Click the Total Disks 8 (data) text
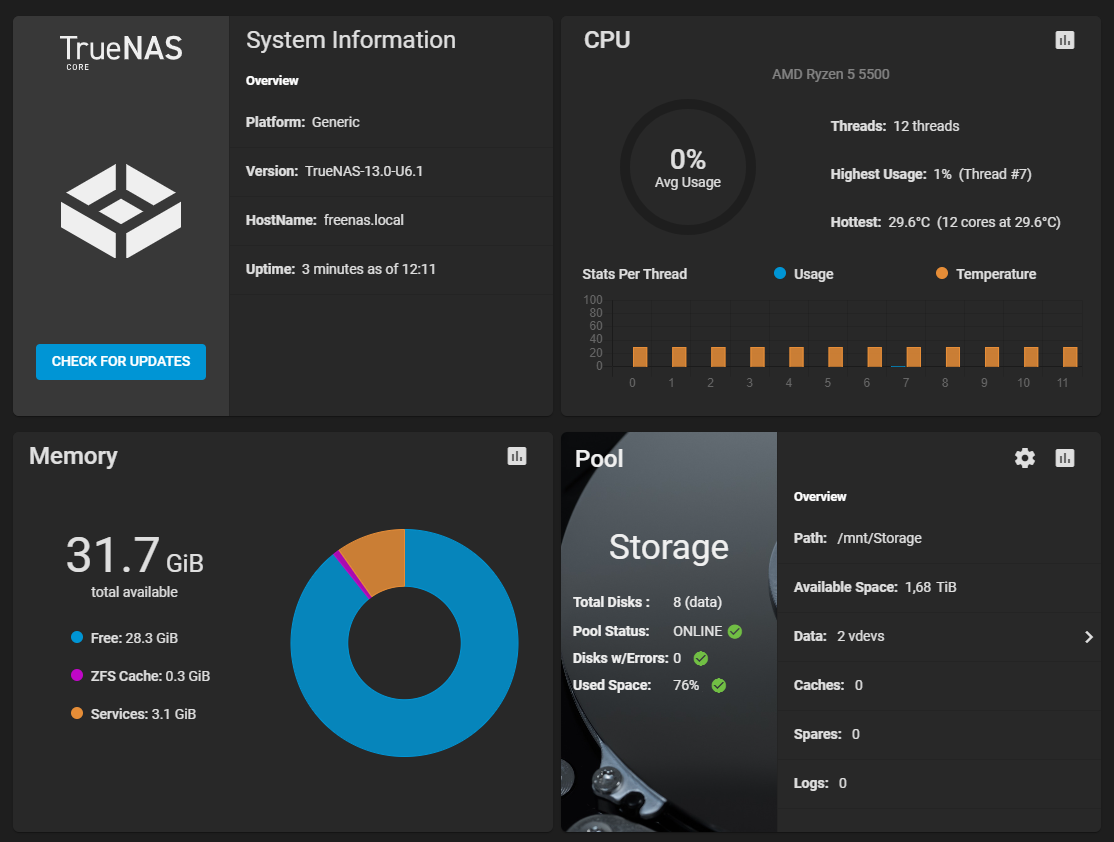 pos(647,602)
